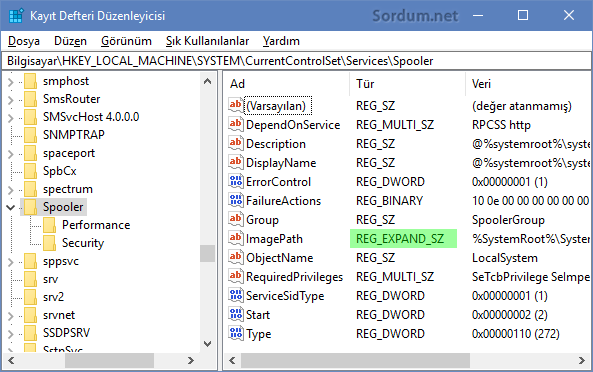Viewport: 593px width, 372px height.
Task: Collapse the Spooler tree node
Action: coord(11,207)
